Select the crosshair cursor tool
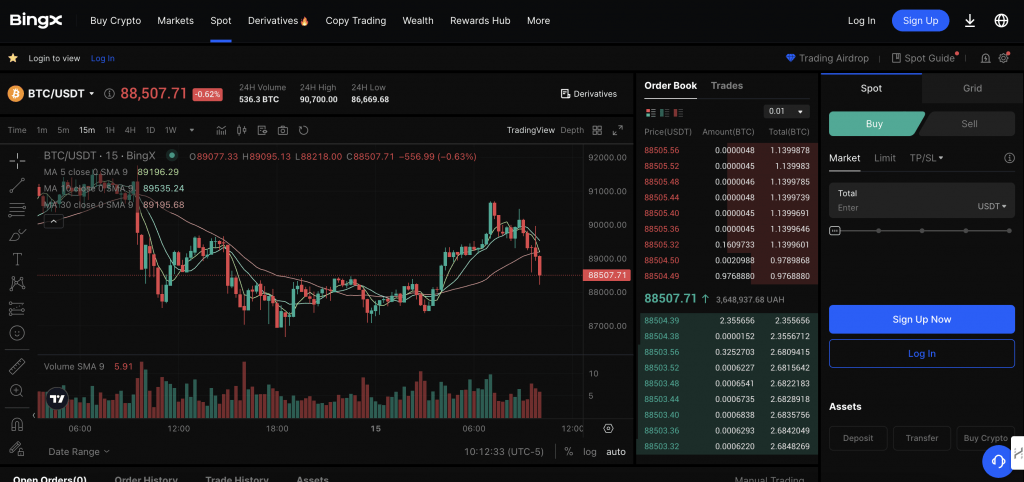 pyautogui.click(x=18, y=161)
